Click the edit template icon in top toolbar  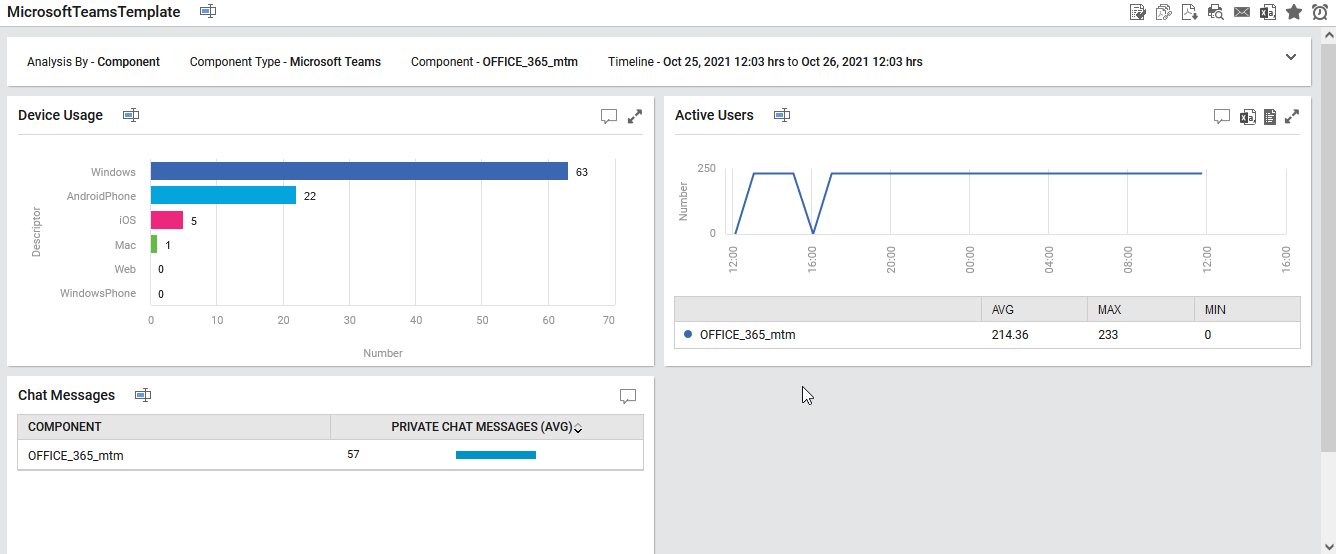[x=1138, y=12]
